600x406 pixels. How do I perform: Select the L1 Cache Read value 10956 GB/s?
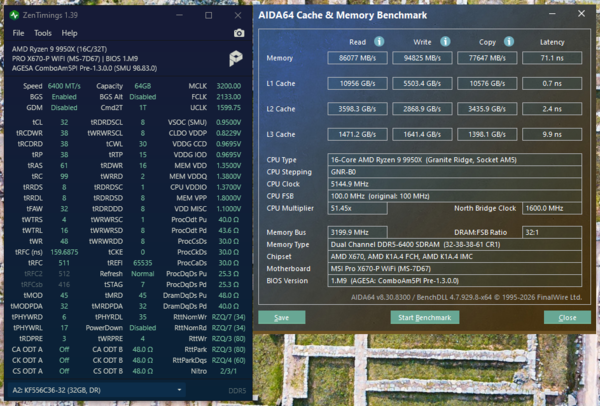(357, 83)
